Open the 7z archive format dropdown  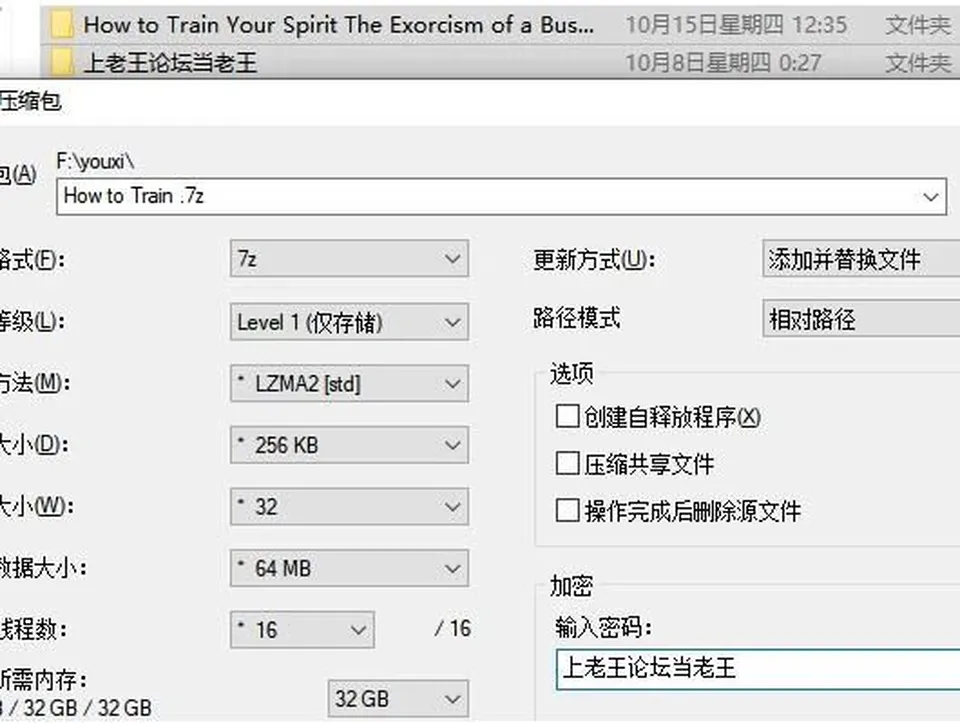349,258
